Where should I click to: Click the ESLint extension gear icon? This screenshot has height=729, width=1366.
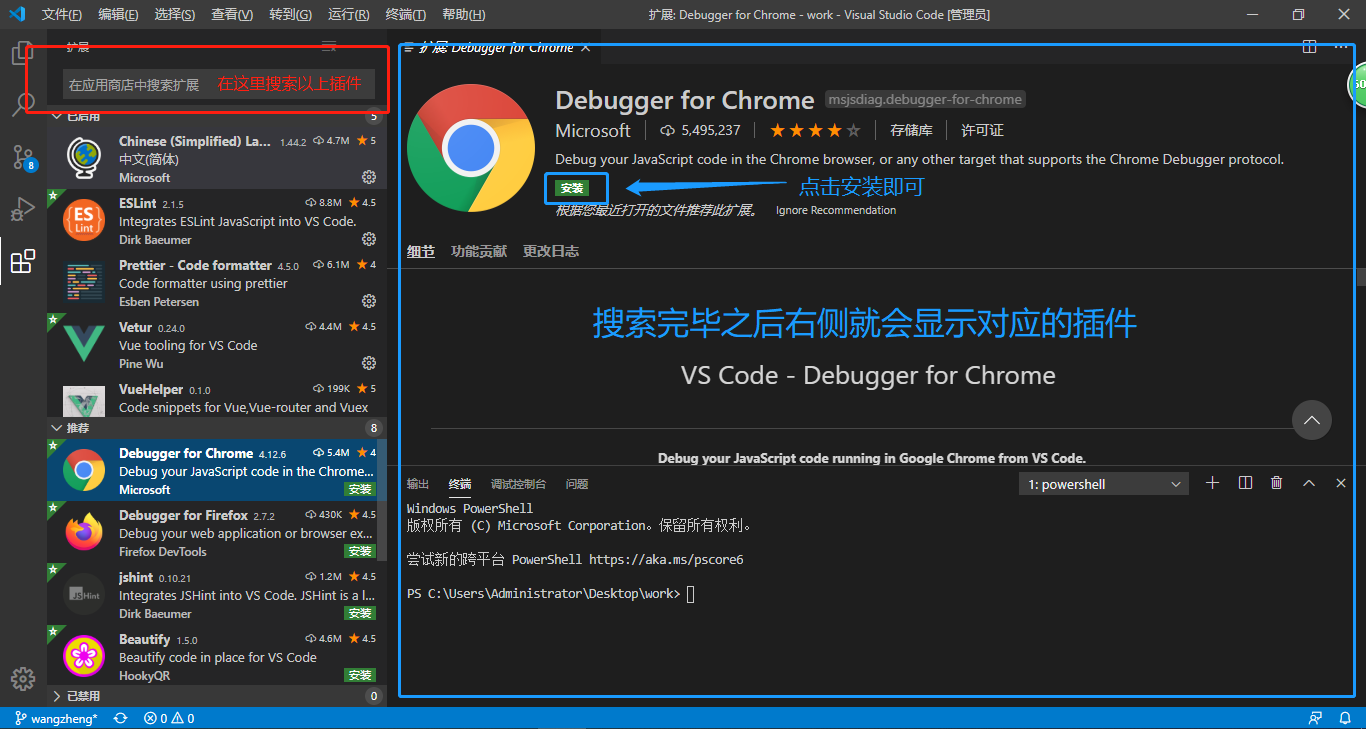[368, 239]
